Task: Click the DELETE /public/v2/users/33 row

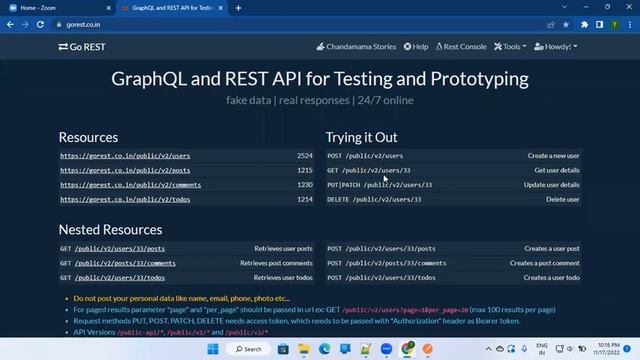Action: pos(453,199)
